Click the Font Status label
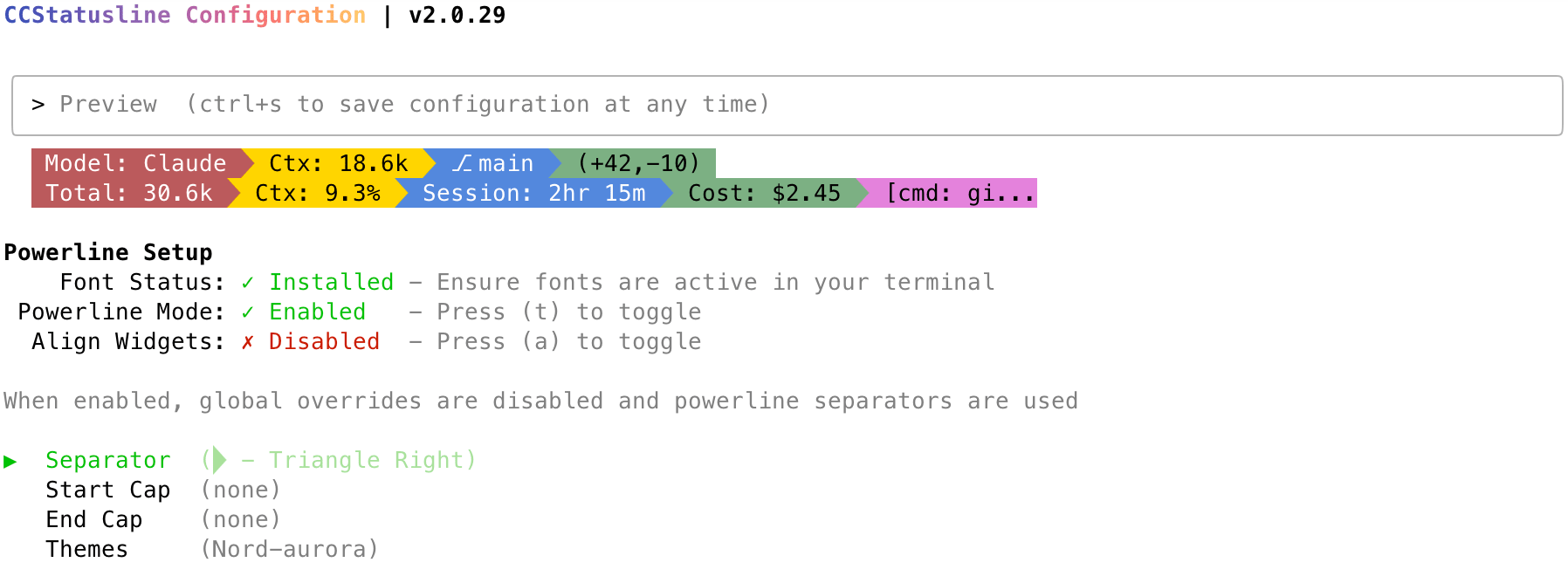The width and height of the screenshot is (1568, 583). coord(143,282)
